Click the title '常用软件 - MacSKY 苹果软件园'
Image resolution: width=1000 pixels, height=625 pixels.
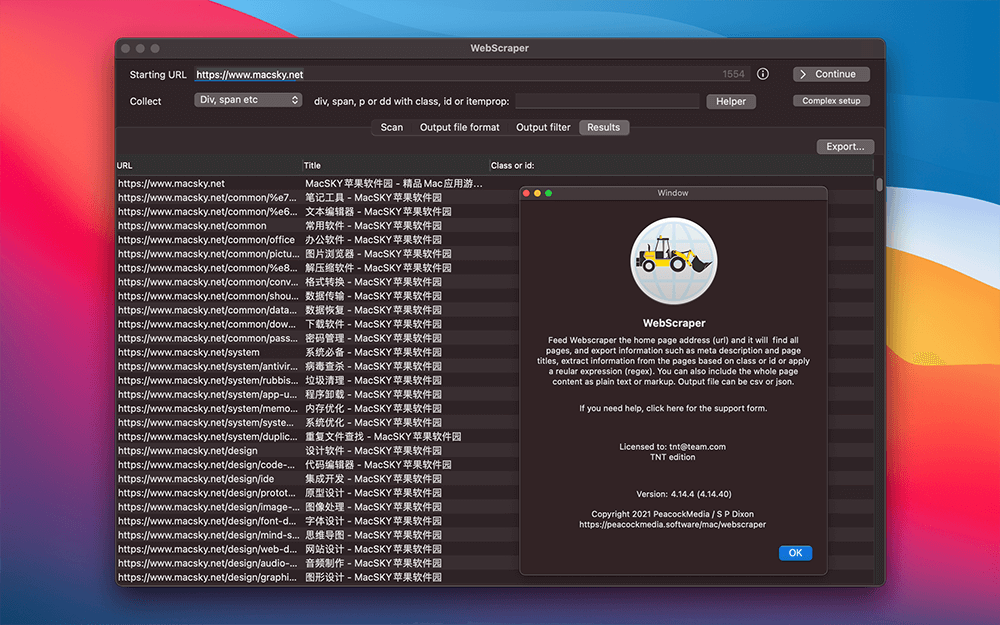[x=373, y=226]
